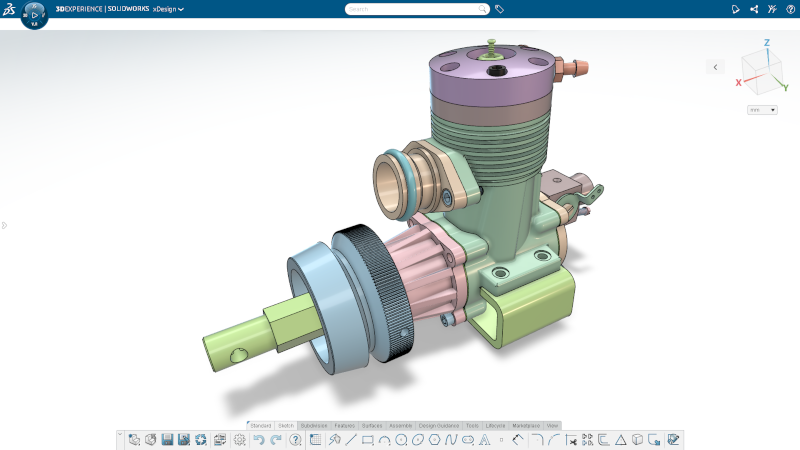
Task: Open help question mark in top-right corner
Action: tap(790, 9)
